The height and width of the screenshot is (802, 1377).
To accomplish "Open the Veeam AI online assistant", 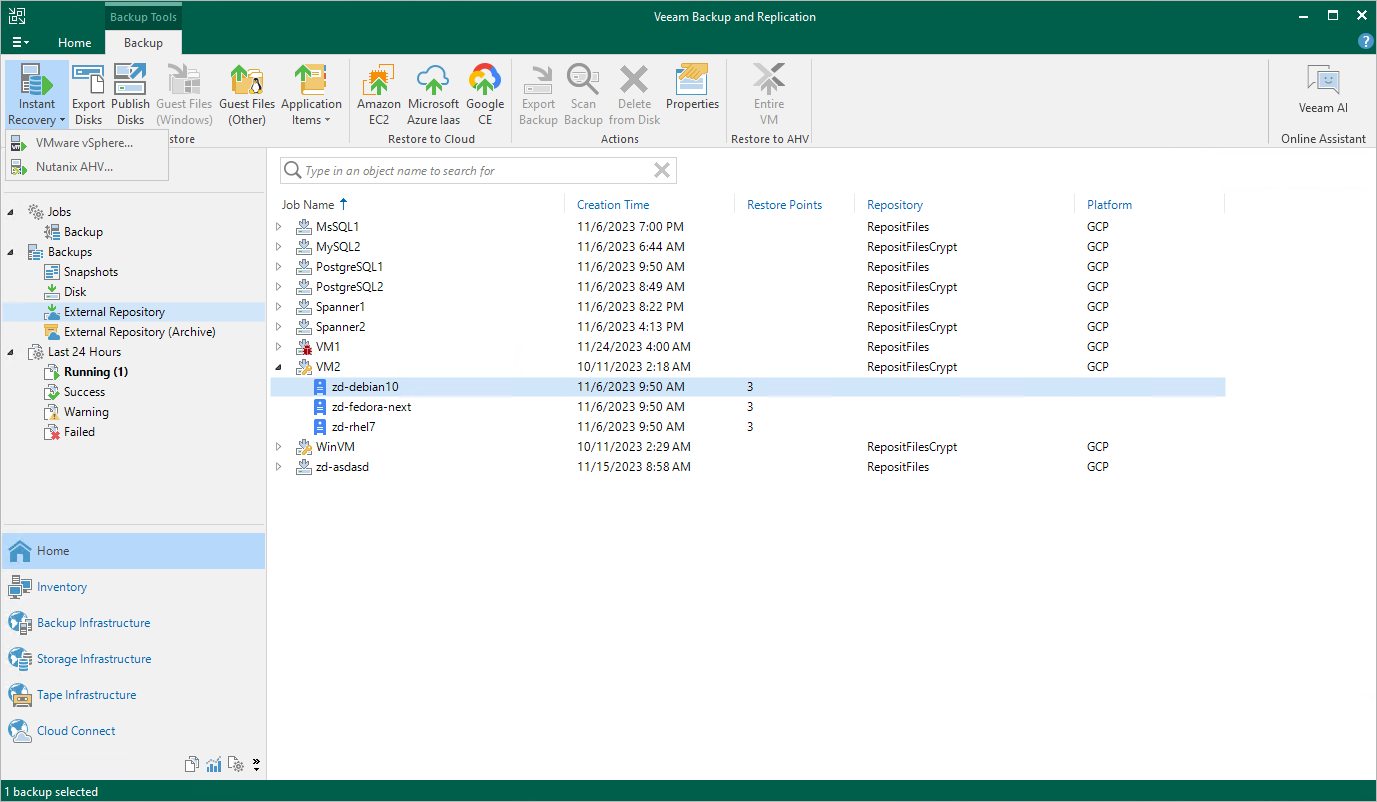I will click(1323, 90).
